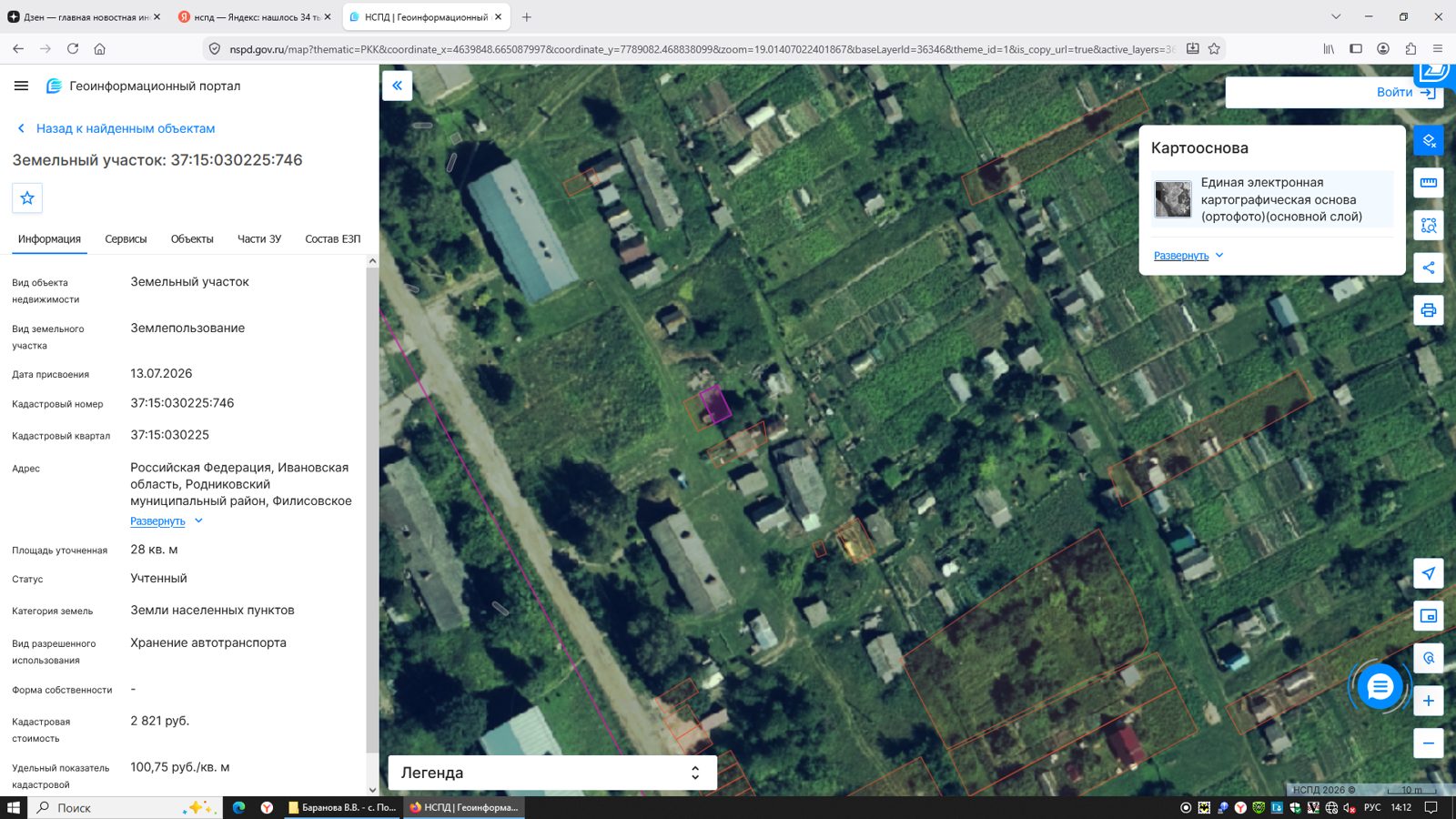The image size is (1456, 819).
Task: Open the hamburger menu of the portal
Action: 21,86
